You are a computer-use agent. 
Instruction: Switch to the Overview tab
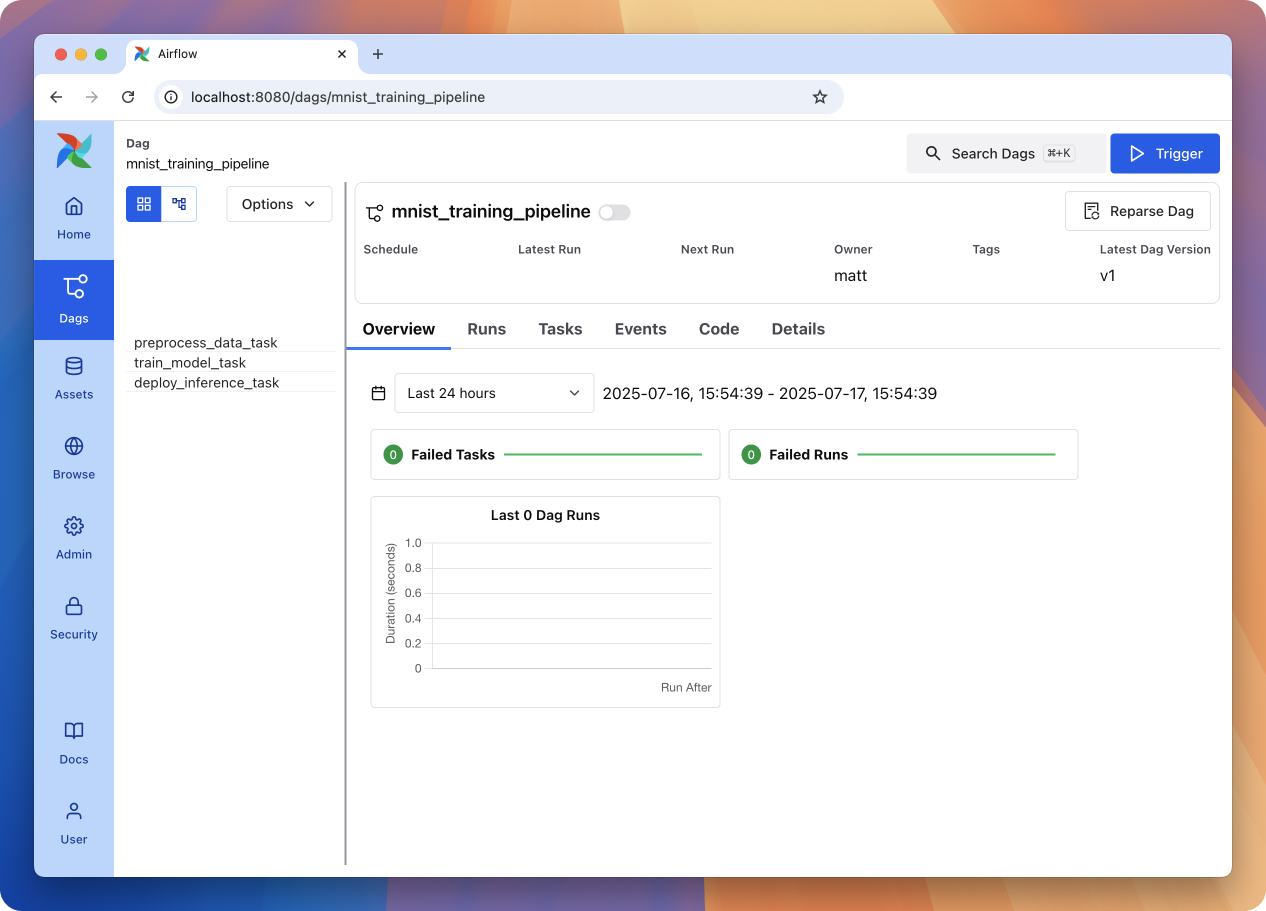[x=399, y=329]
